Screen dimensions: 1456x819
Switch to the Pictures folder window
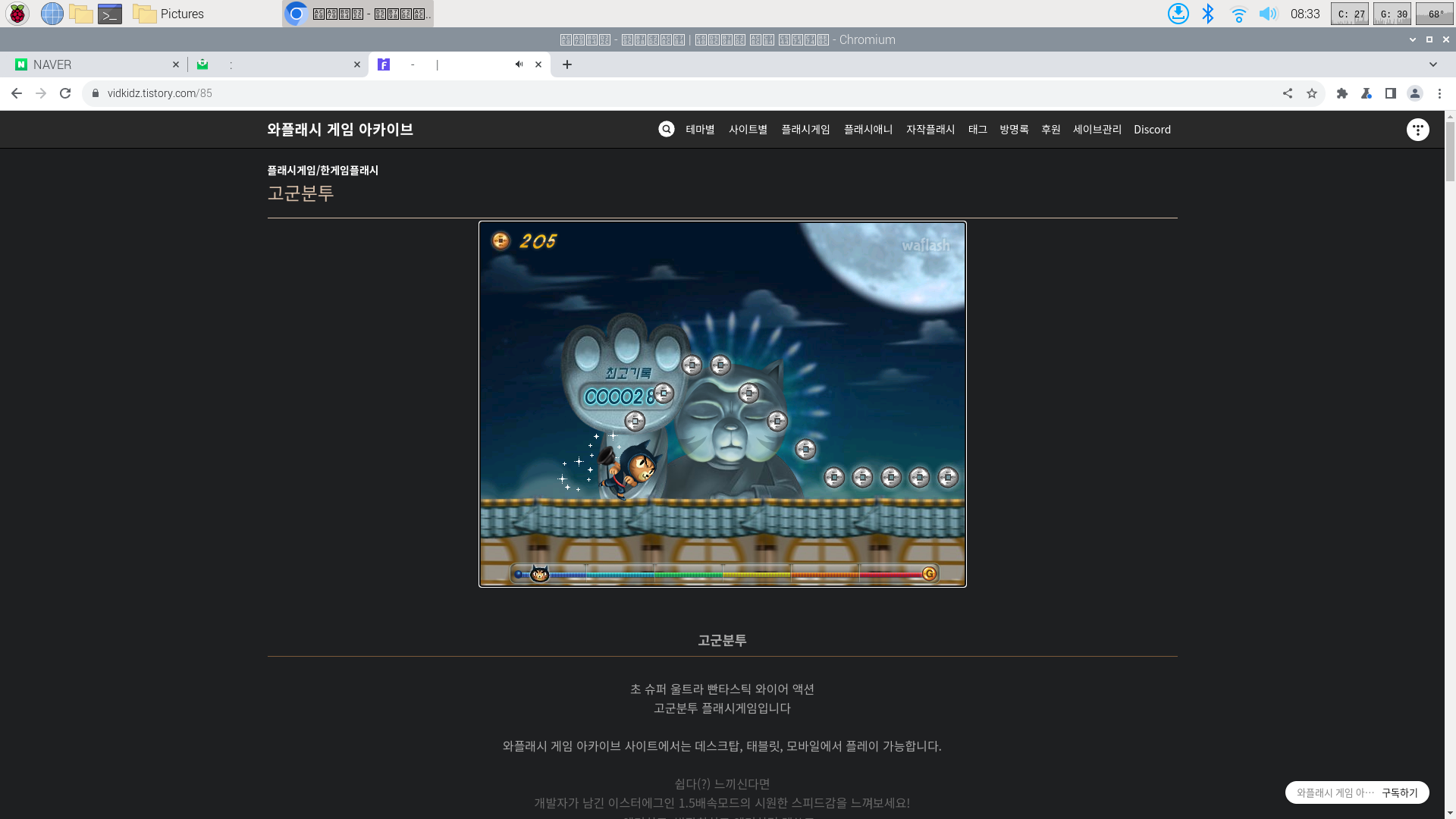(168, 14)
